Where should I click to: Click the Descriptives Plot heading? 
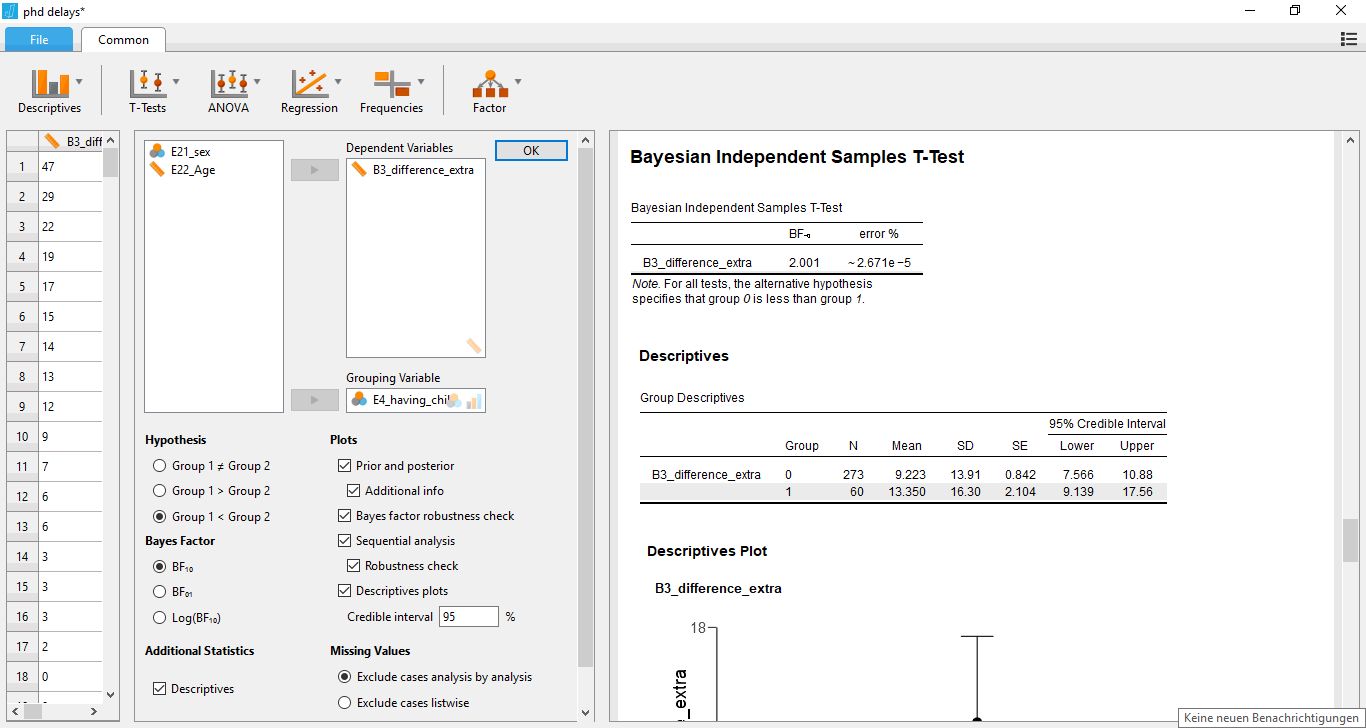click(x=707, y=551)
